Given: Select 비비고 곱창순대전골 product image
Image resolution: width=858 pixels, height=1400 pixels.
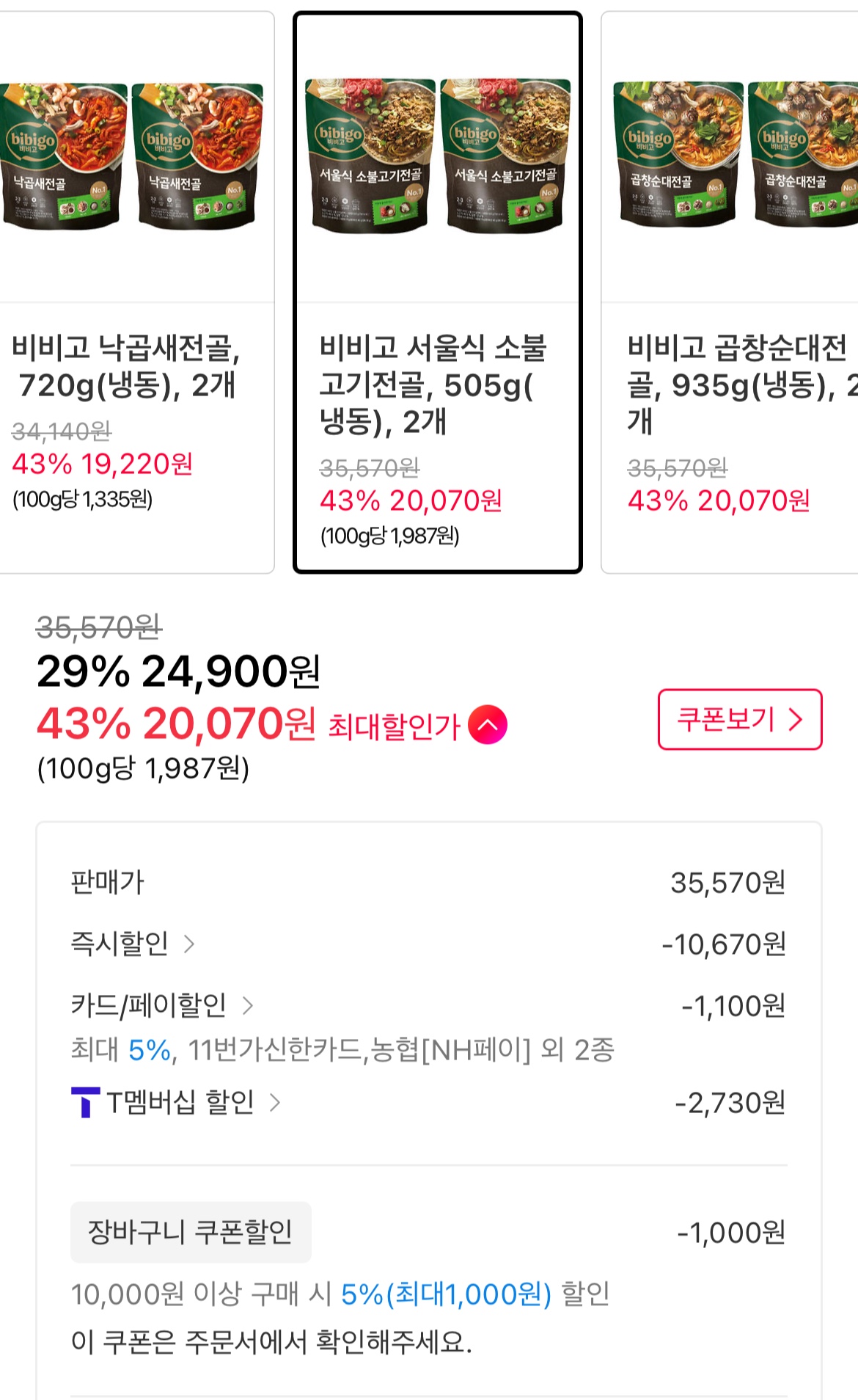Looking at the screenshot, I should click(x=733, y=156).
